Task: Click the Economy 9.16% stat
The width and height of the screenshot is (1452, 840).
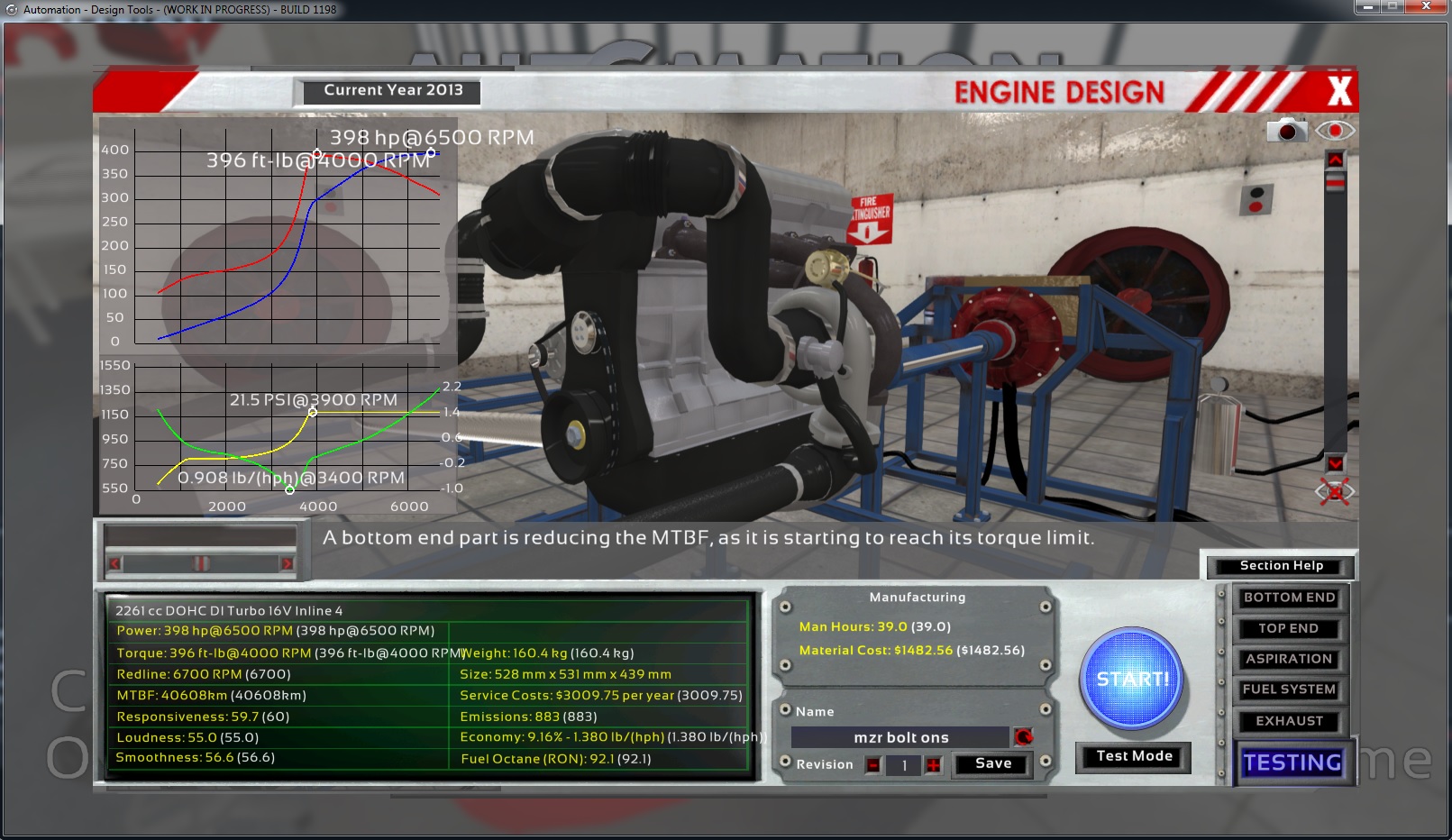Action: [x=612, y=737]
